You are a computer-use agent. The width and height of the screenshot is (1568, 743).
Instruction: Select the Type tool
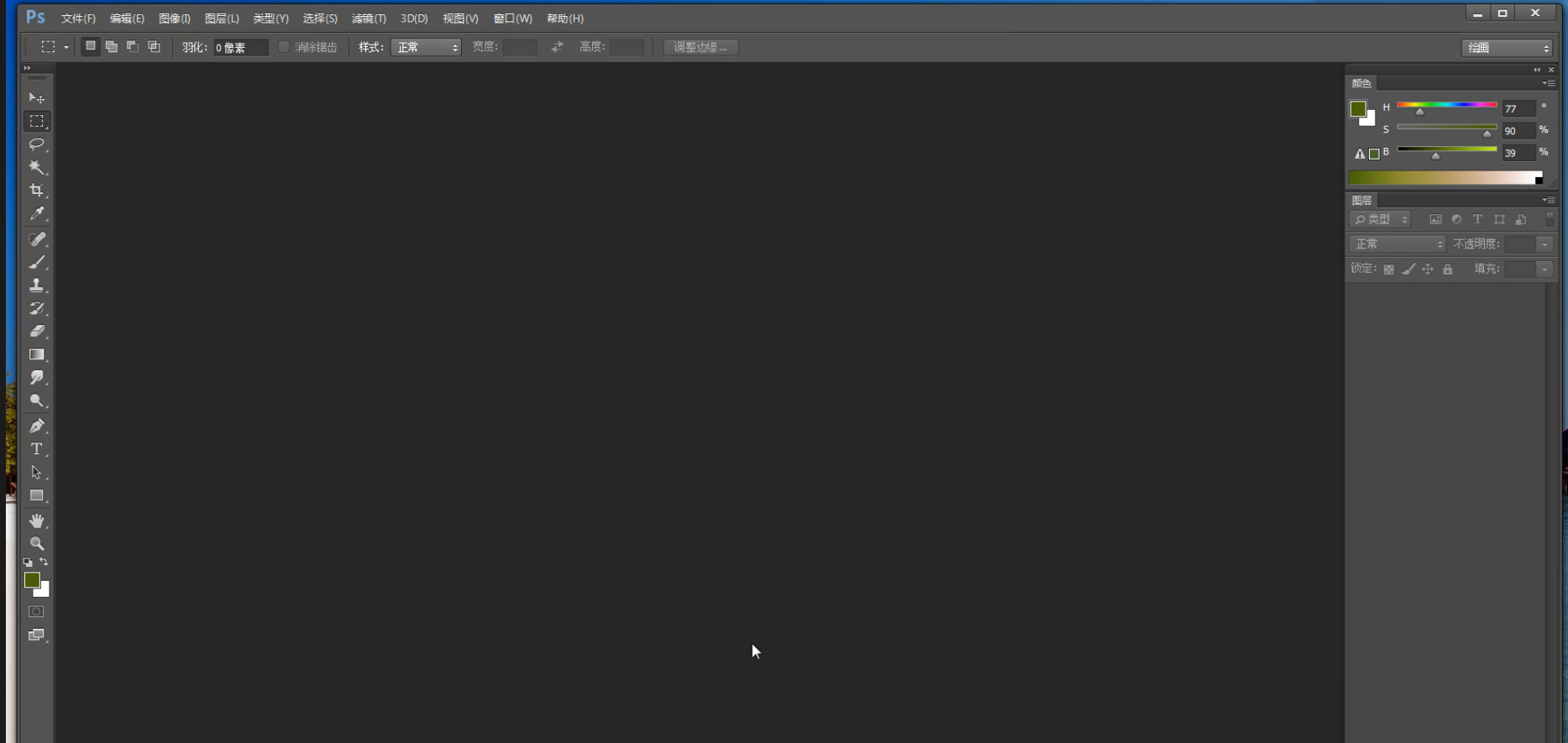[36, 449]
